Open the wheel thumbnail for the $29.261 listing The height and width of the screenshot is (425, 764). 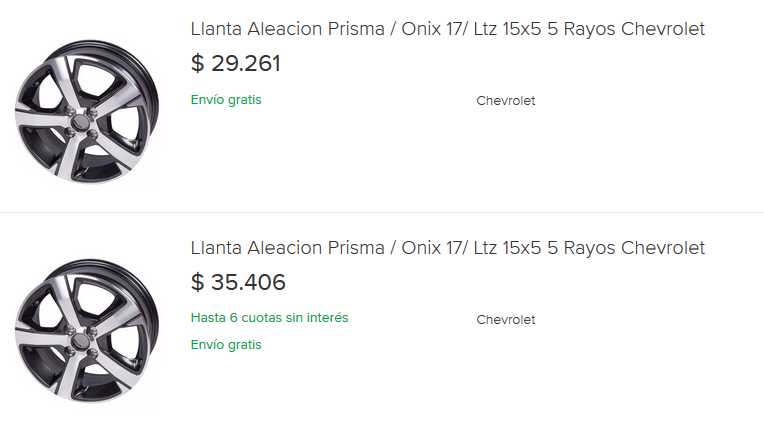86,111
